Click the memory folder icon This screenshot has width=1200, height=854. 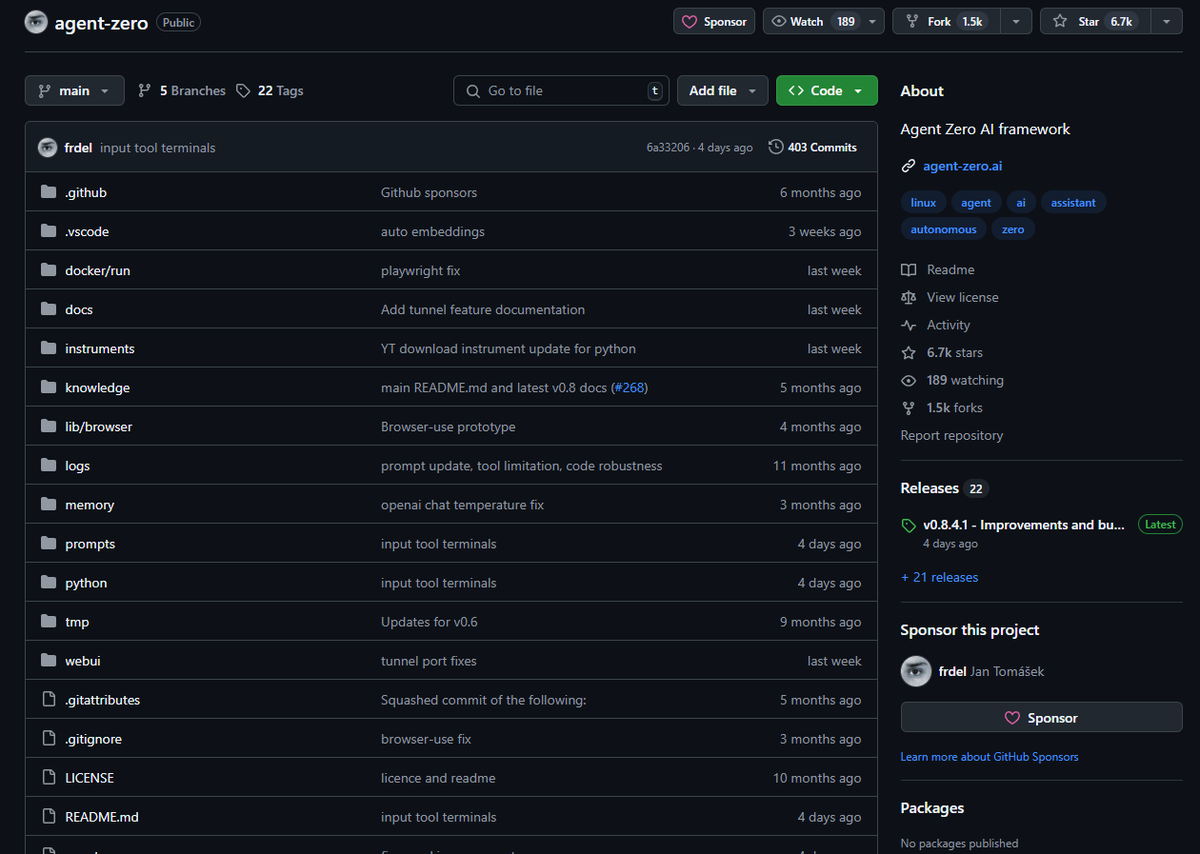point(48,504)
